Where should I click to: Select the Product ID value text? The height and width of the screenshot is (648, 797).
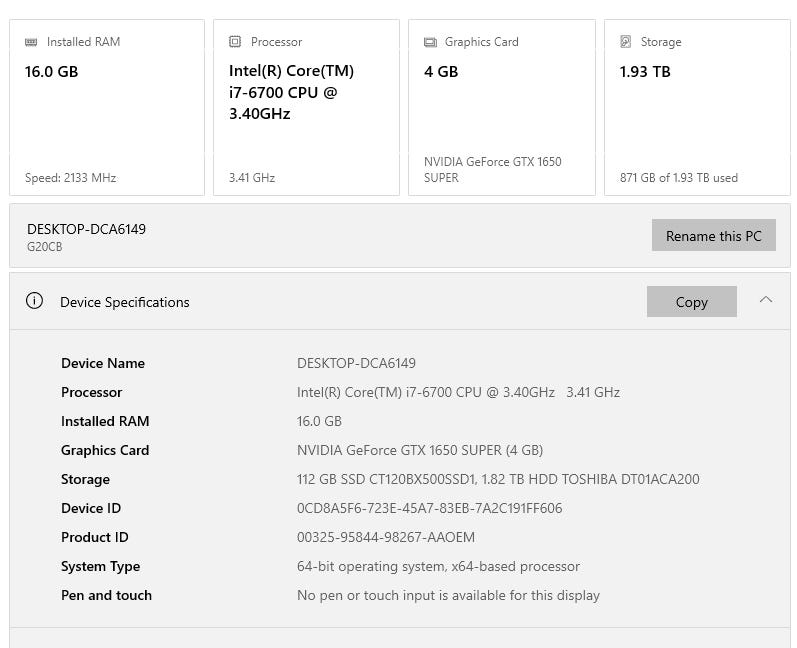385,537
